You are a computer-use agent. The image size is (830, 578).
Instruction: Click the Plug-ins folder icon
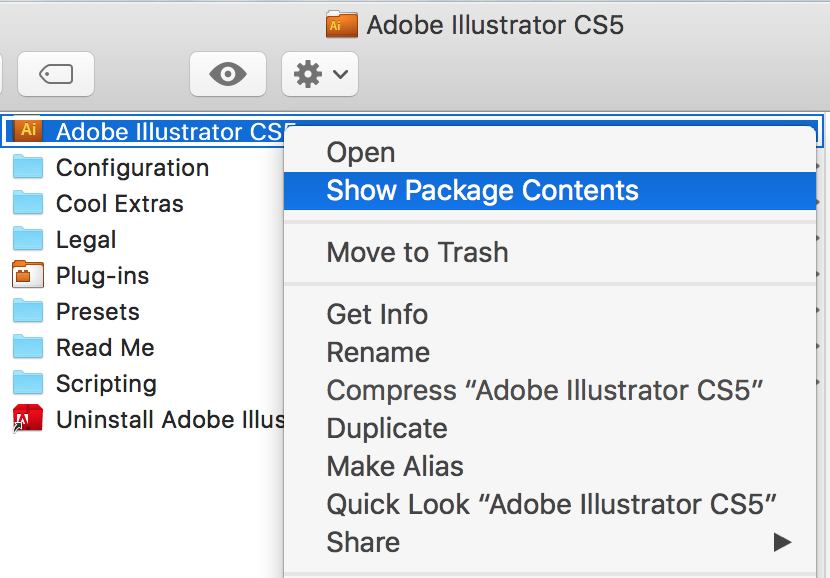28,275
